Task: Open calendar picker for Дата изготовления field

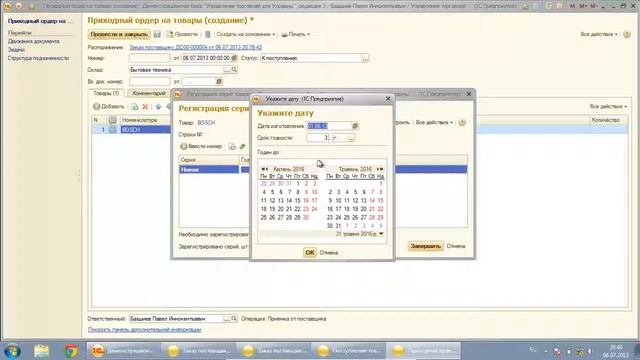Action: click(355, 126)
